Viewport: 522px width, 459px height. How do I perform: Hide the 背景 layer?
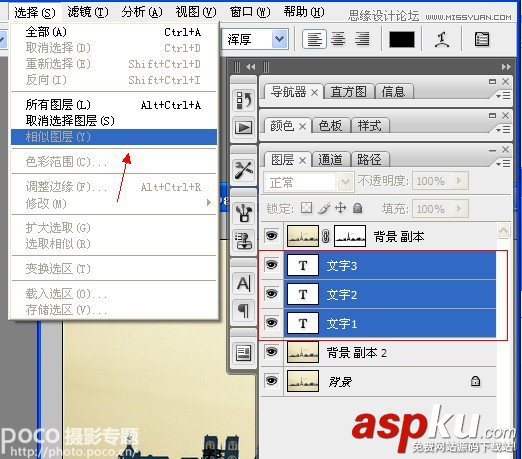(x=272, y=380)
